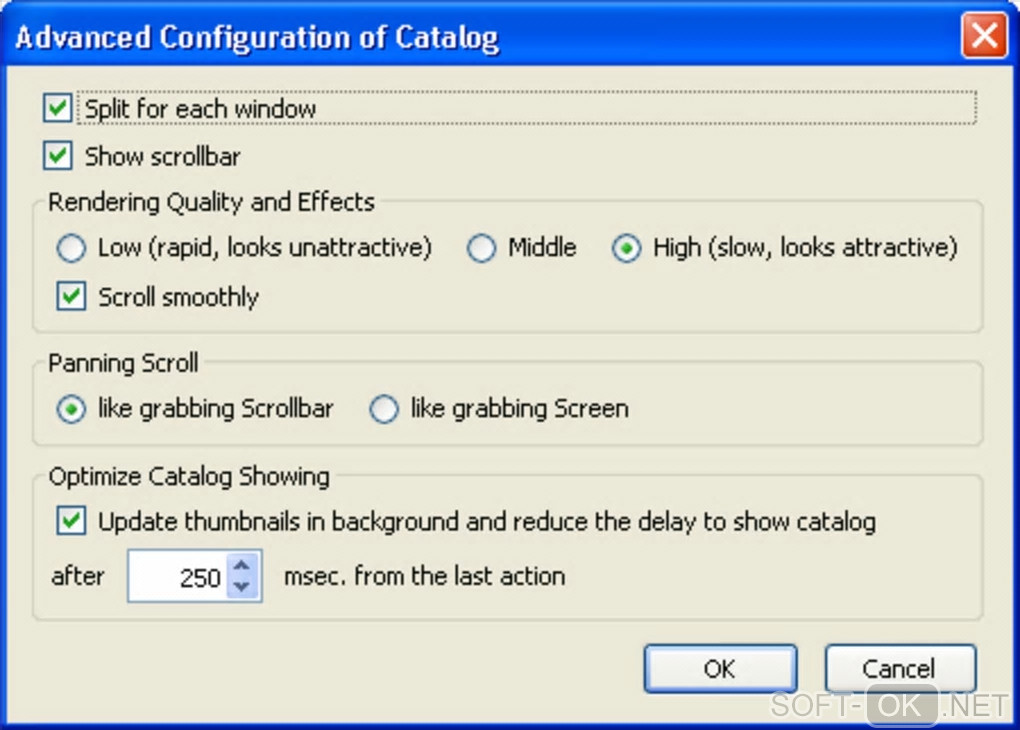Close the Advanced Configuration dialog with X

984,38
